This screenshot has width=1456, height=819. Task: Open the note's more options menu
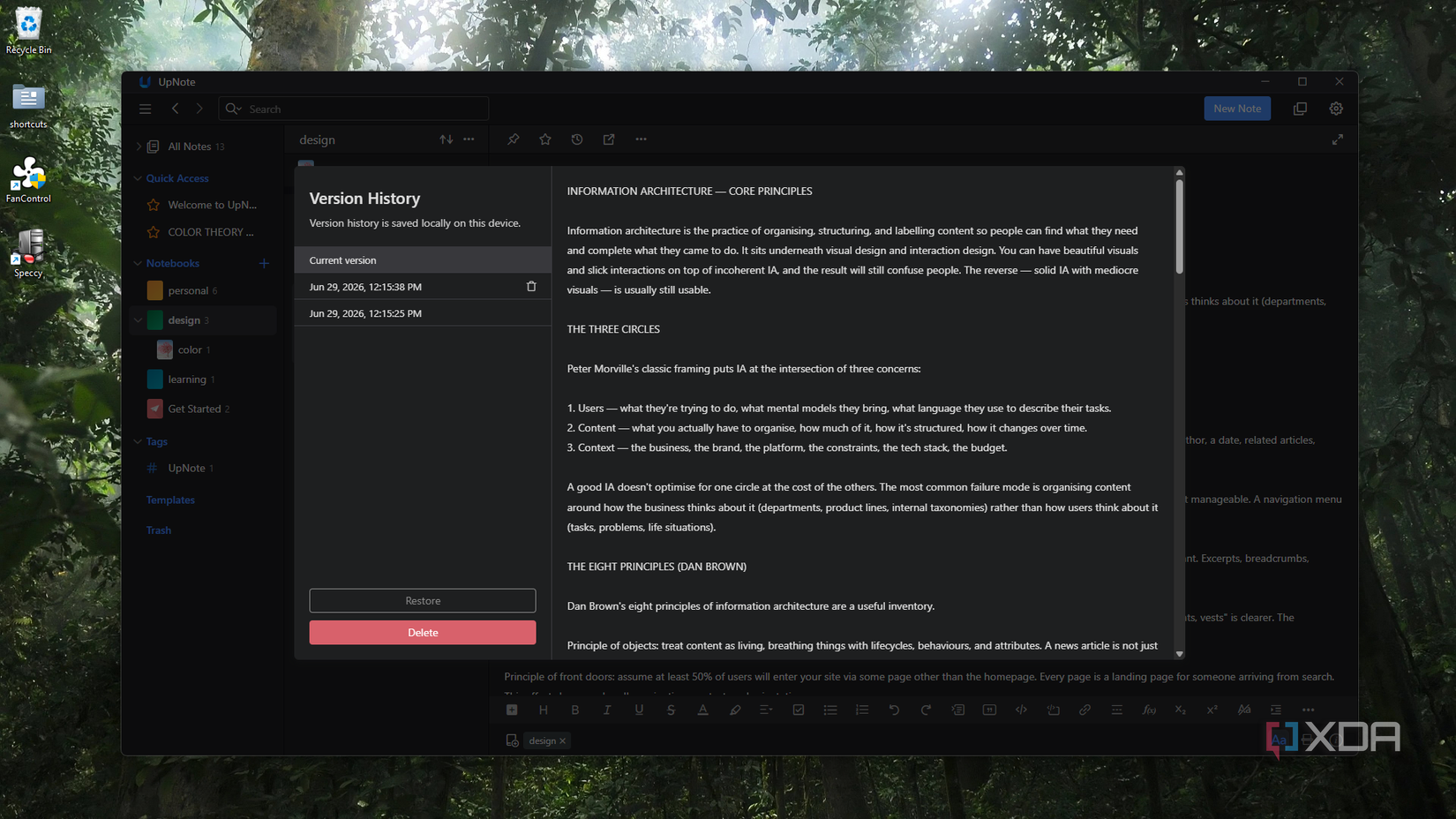(x=642, y=139)
